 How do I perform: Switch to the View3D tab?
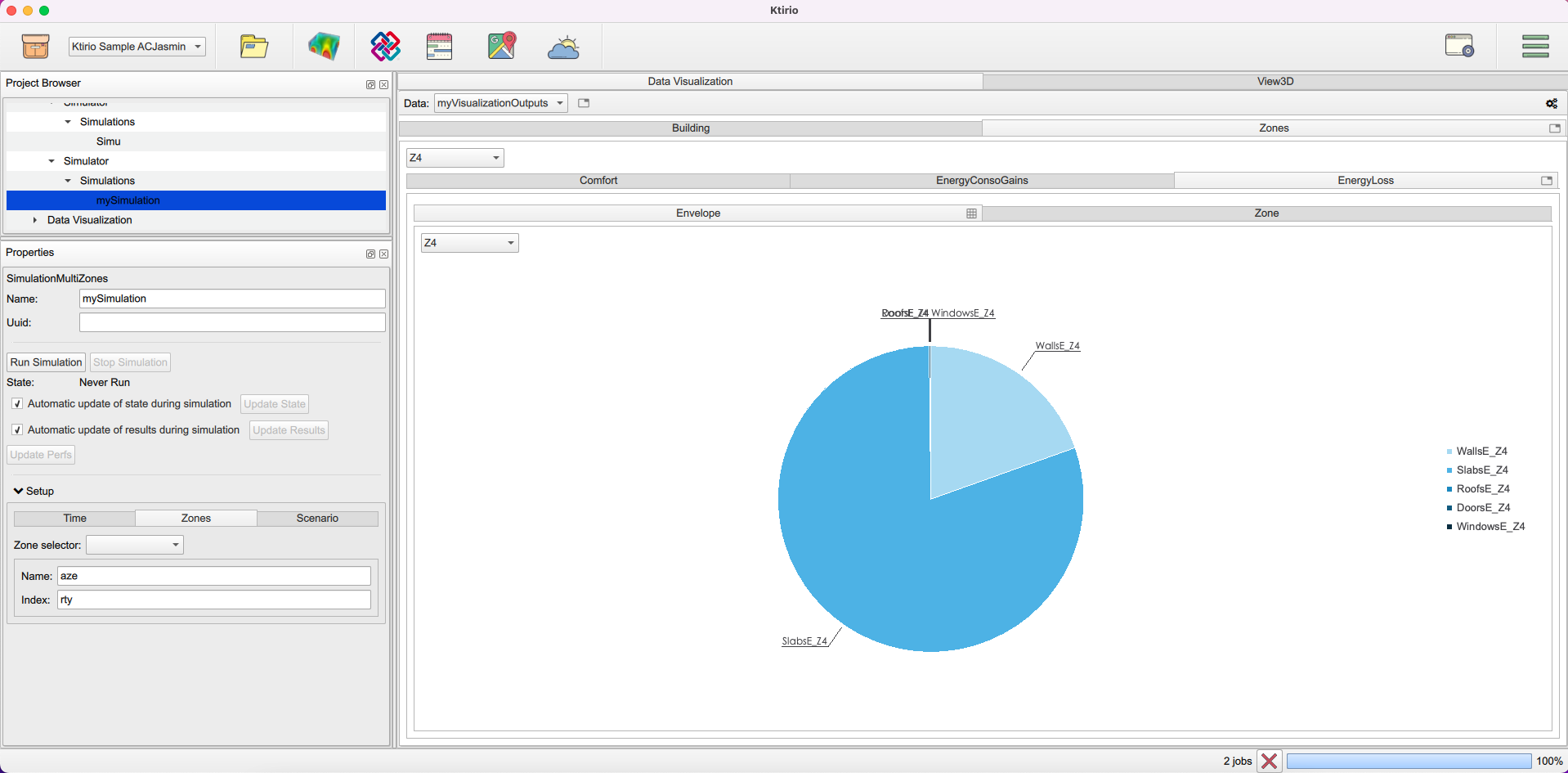1275,82
